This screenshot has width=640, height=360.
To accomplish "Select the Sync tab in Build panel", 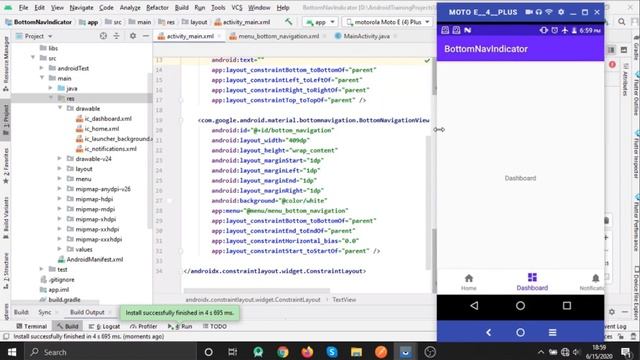I will [x=44, y=312].
